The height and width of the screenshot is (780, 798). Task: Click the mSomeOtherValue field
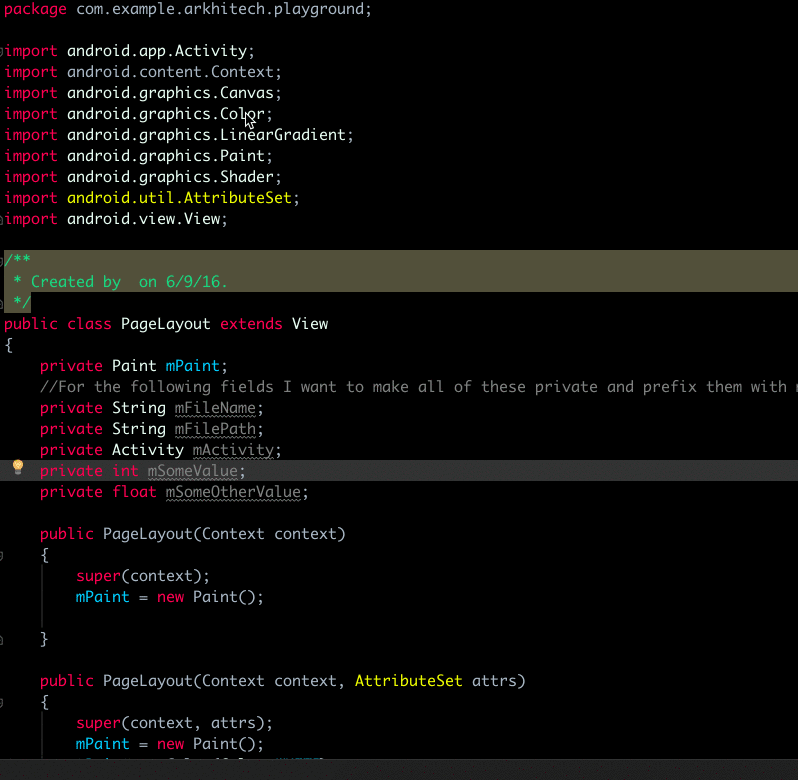pyautogui.click(x=233, y=492)
